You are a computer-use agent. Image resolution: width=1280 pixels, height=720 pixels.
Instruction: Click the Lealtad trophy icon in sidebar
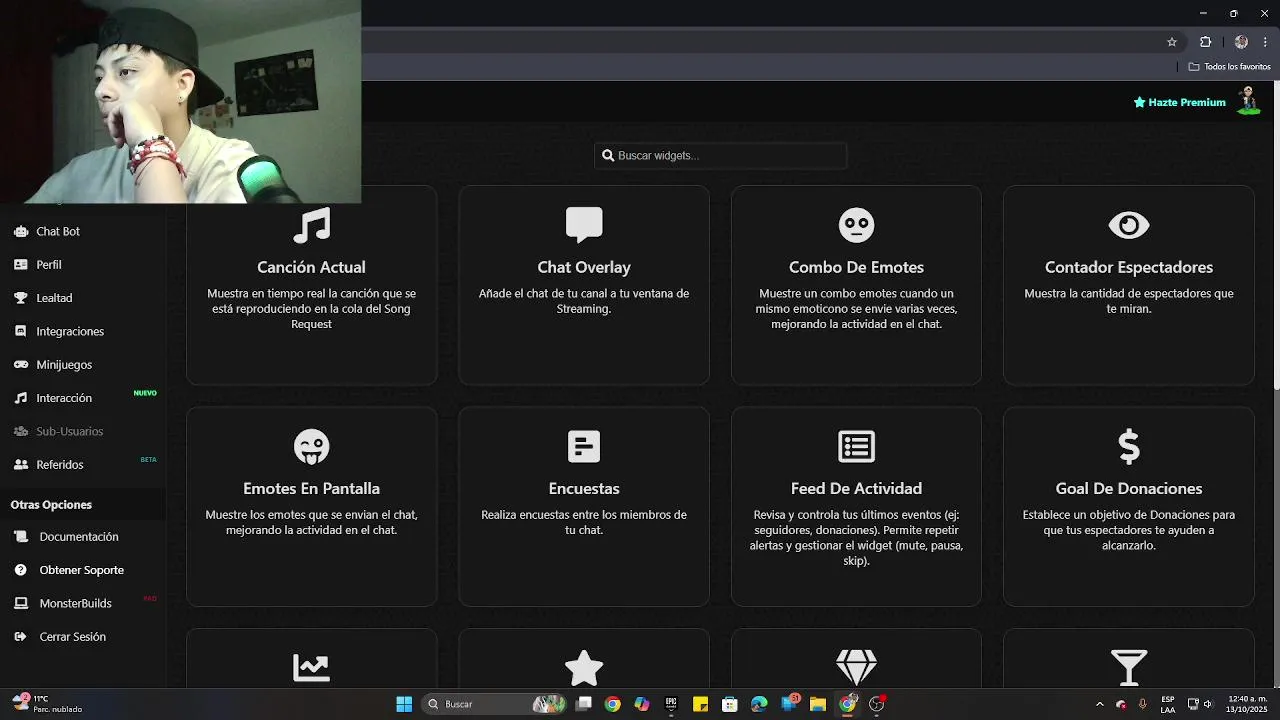tap(20, 298)
